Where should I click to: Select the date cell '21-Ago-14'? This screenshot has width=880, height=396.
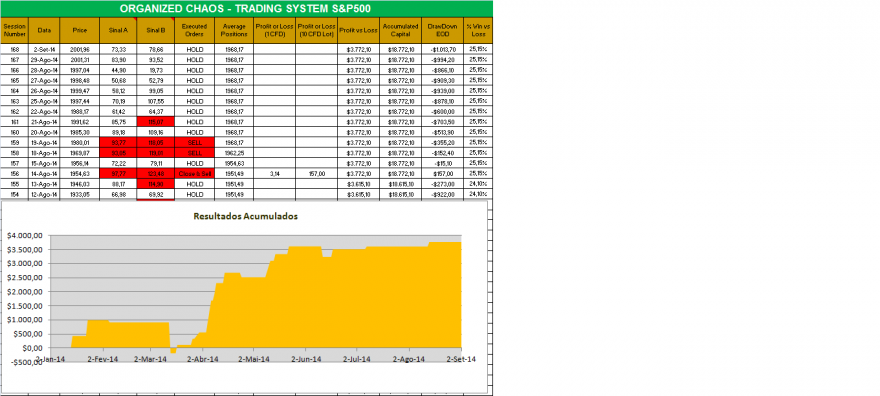[x=44, y=122]
